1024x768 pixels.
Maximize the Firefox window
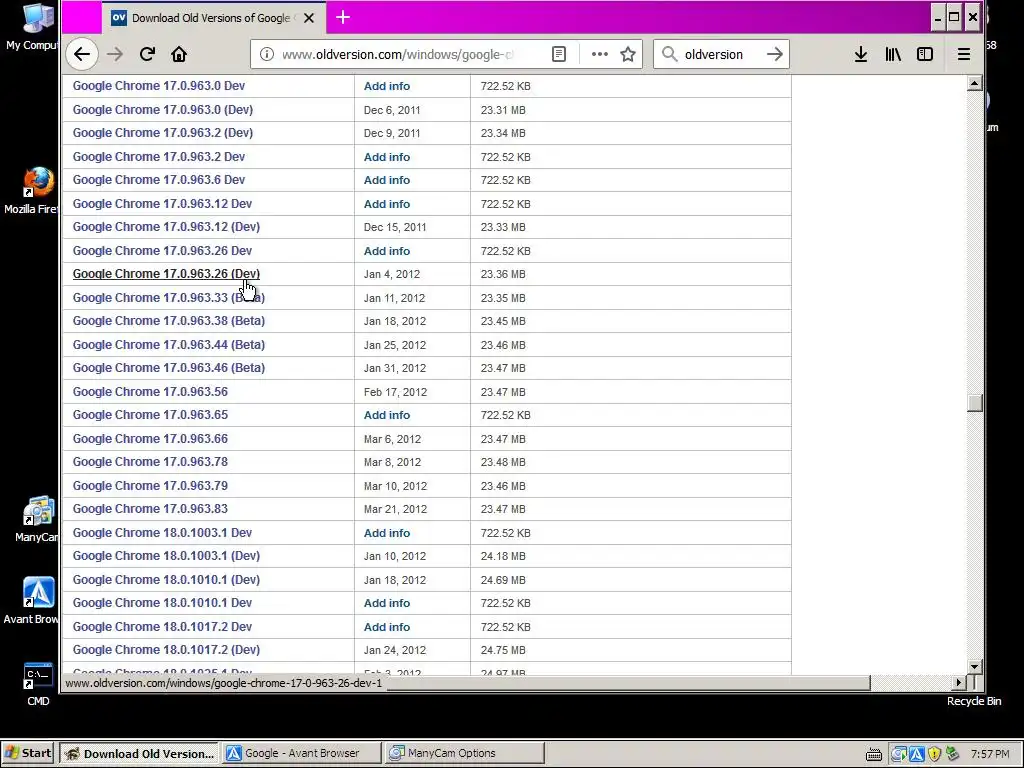point(954,18)
